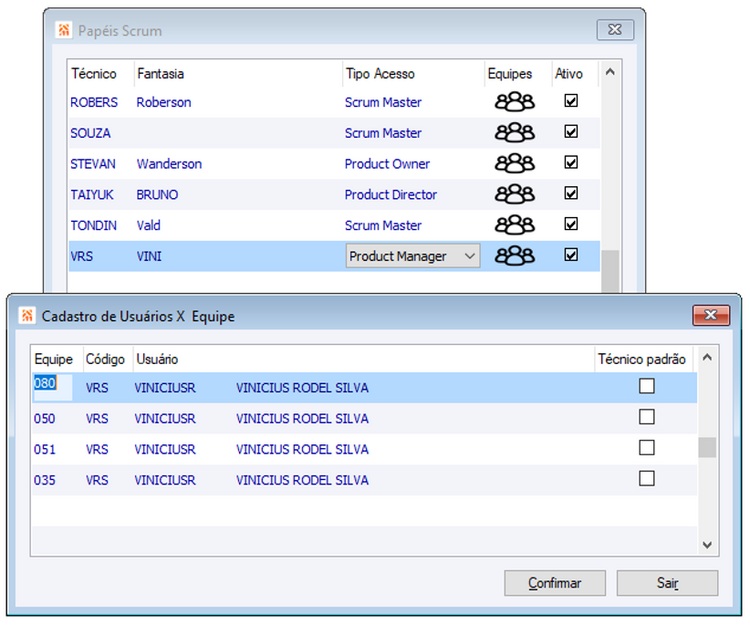Screen dimensions: 750x625
Task: Sort by Fantasia column header
Action: tap(160, 74)
